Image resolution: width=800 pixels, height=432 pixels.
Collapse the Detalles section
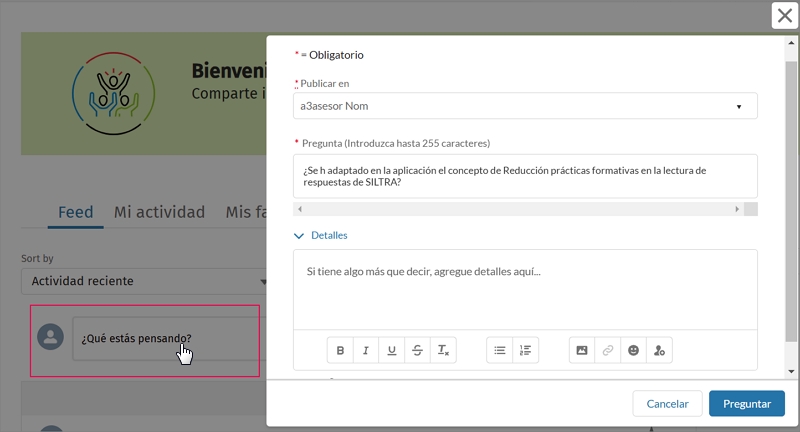pos(321,235)
